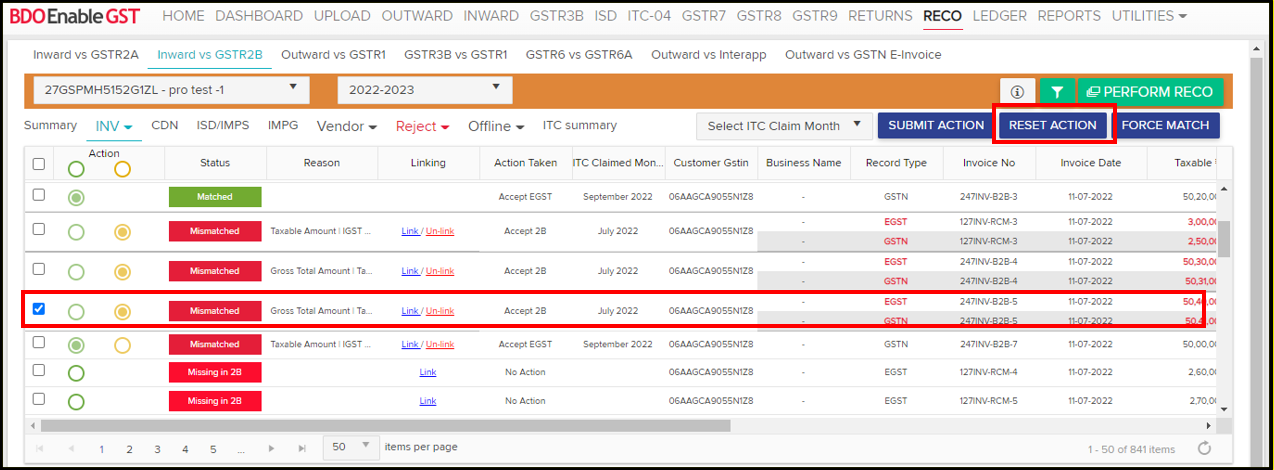
Task: Go to next page arrow in pager
Action: pos(271,449)
